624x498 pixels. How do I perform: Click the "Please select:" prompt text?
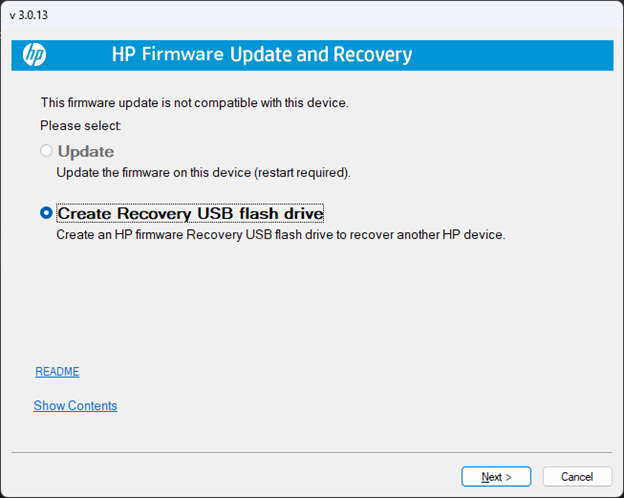81,126
